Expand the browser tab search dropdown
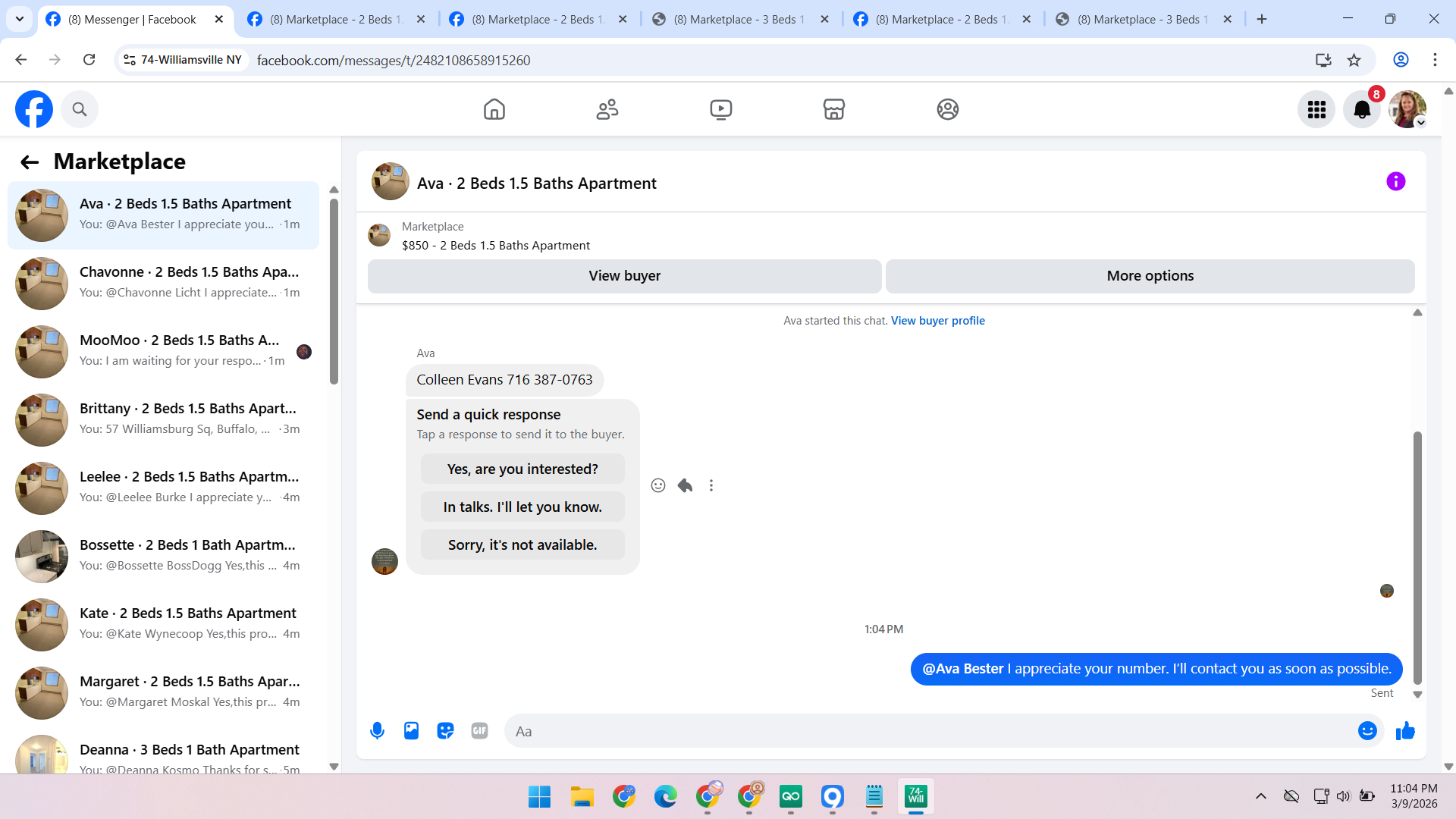Screen dimensions: 1456x819 [20, 19]
